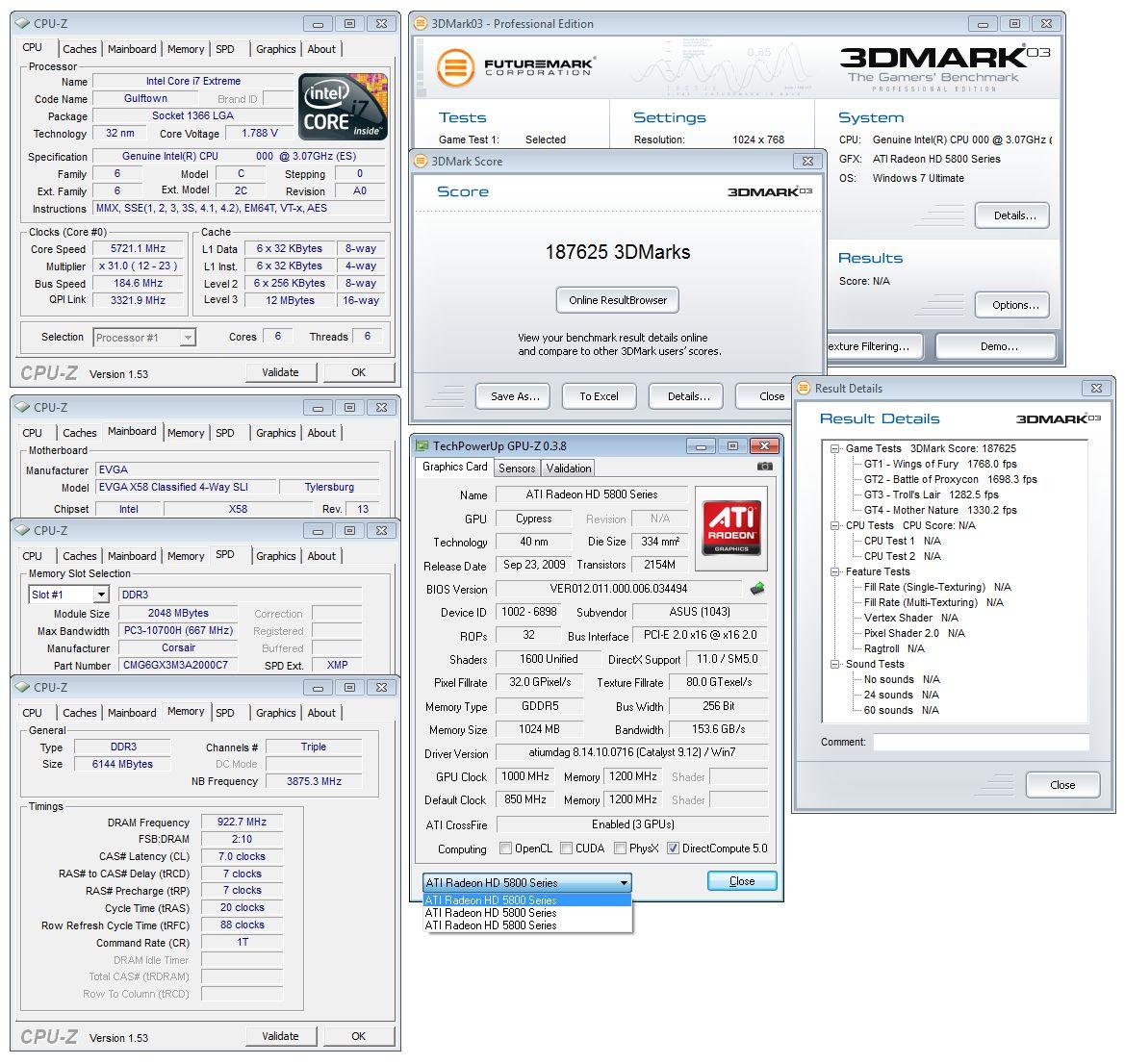Click OK in the bottom CPU-Z Memory window
This screenshot has height=1064, width=1125.
pyautogui.click(x=359, y=1036)
